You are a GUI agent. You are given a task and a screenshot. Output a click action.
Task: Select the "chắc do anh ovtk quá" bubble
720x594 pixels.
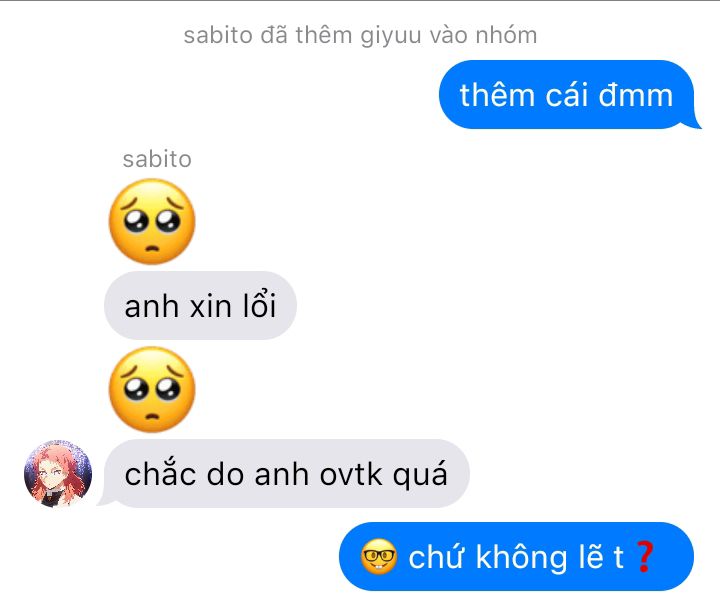285,473
